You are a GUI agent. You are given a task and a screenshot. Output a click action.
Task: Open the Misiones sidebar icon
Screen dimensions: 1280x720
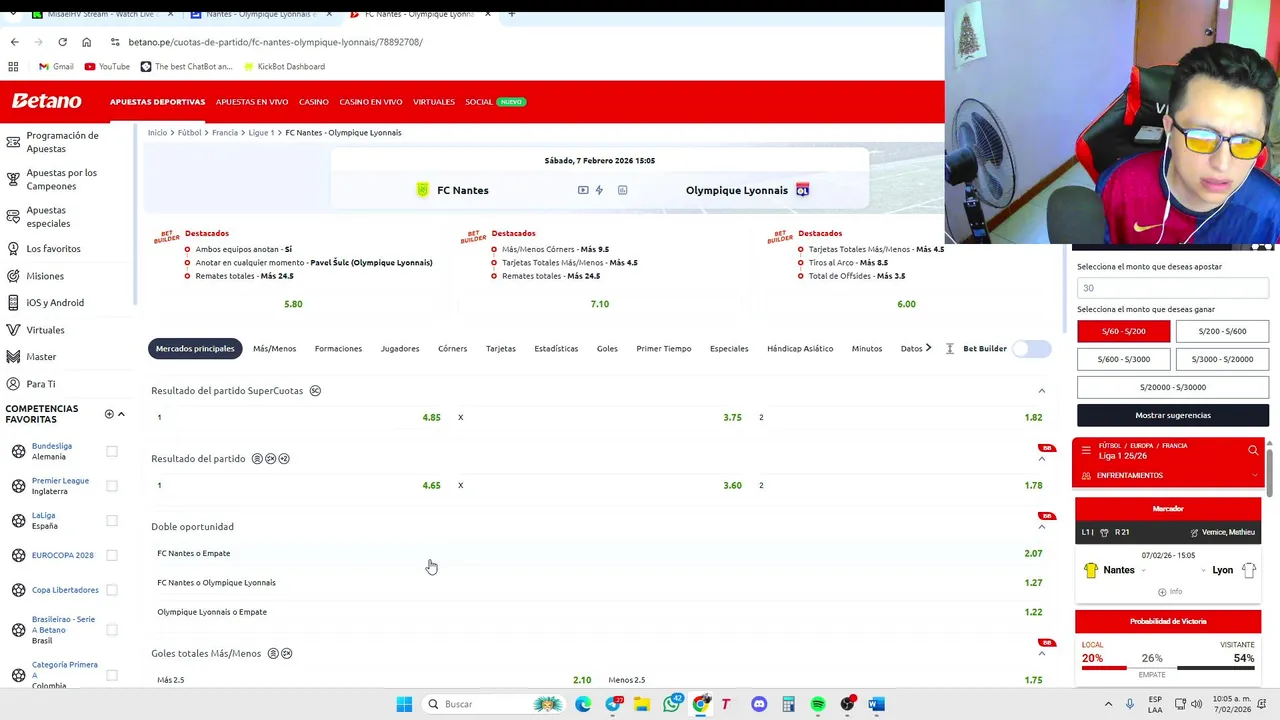tap(13, 276)
